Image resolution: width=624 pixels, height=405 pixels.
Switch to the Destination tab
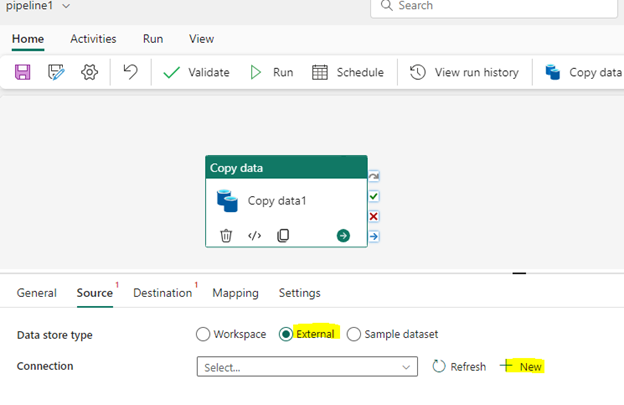pos(162,293)
